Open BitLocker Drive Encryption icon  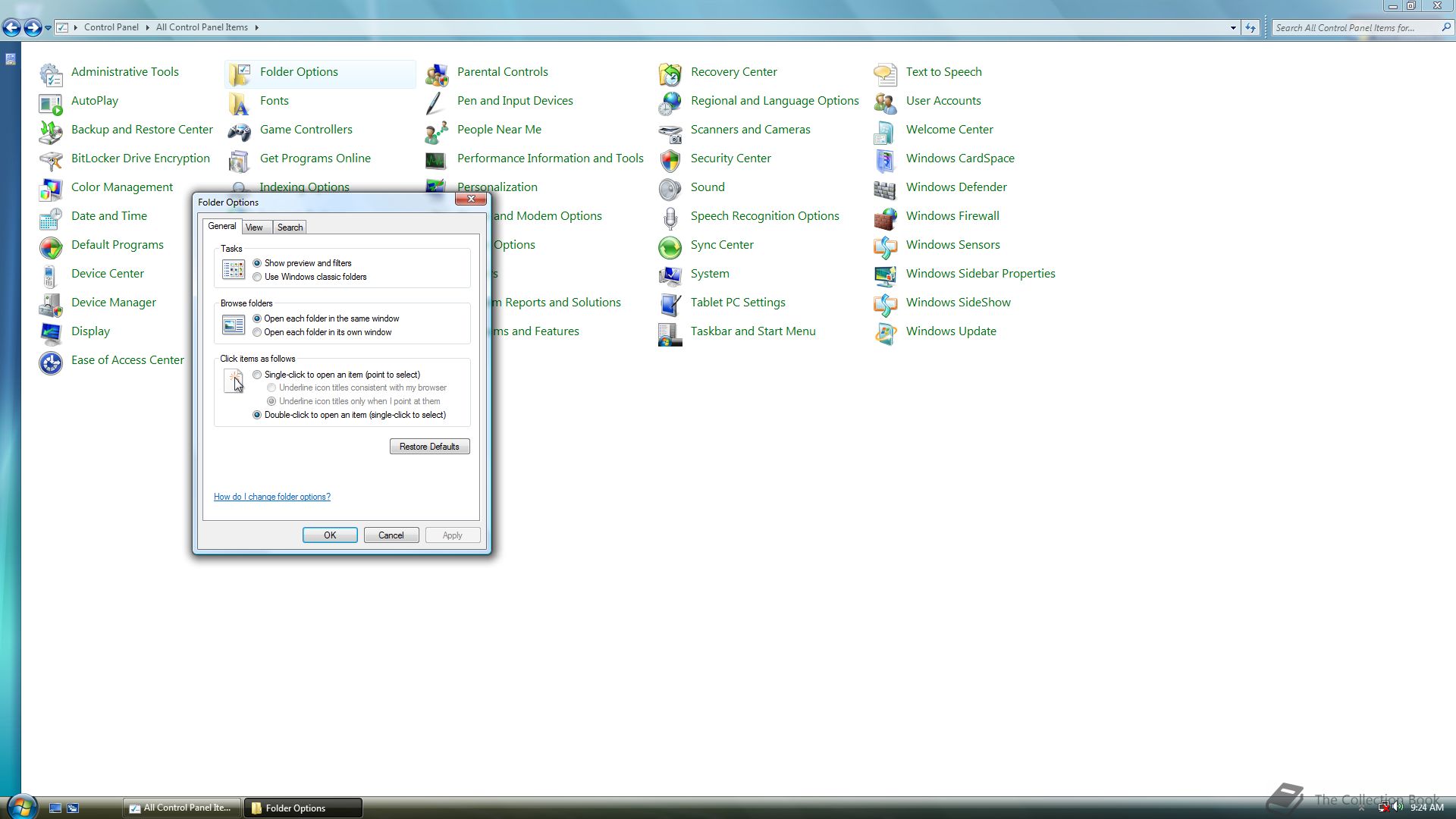[51, 160]
